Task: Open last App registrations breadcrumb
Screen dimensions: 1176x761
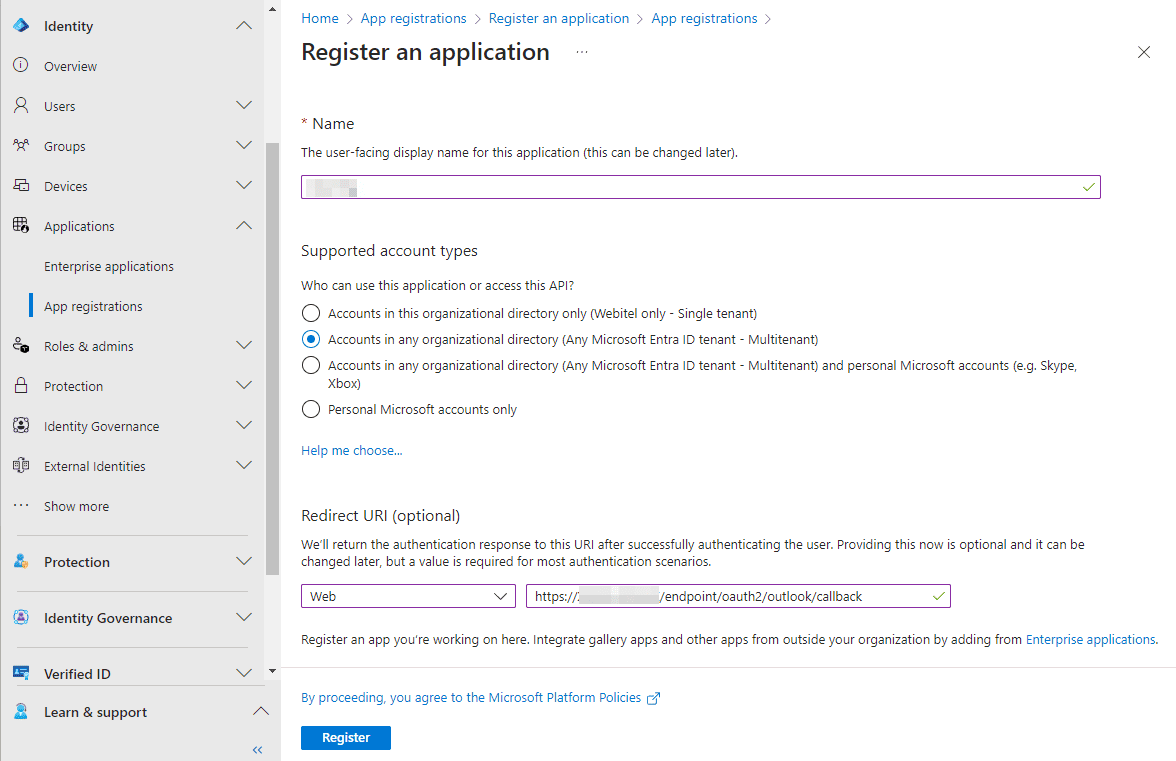Action: point(704,18)
